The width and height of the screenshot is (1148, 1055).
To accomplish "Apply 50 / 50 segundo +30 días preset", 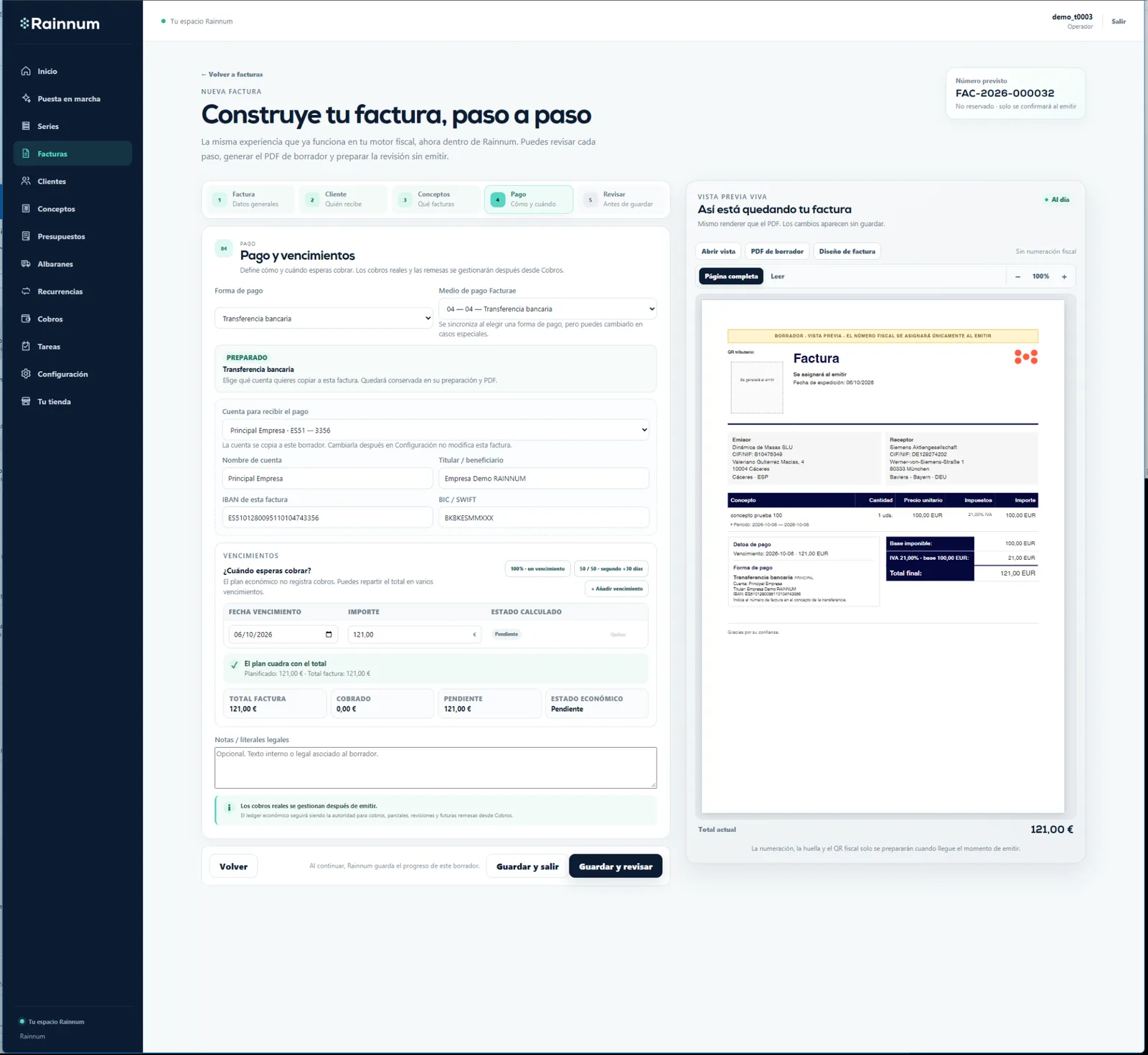I will coord(611,568).
